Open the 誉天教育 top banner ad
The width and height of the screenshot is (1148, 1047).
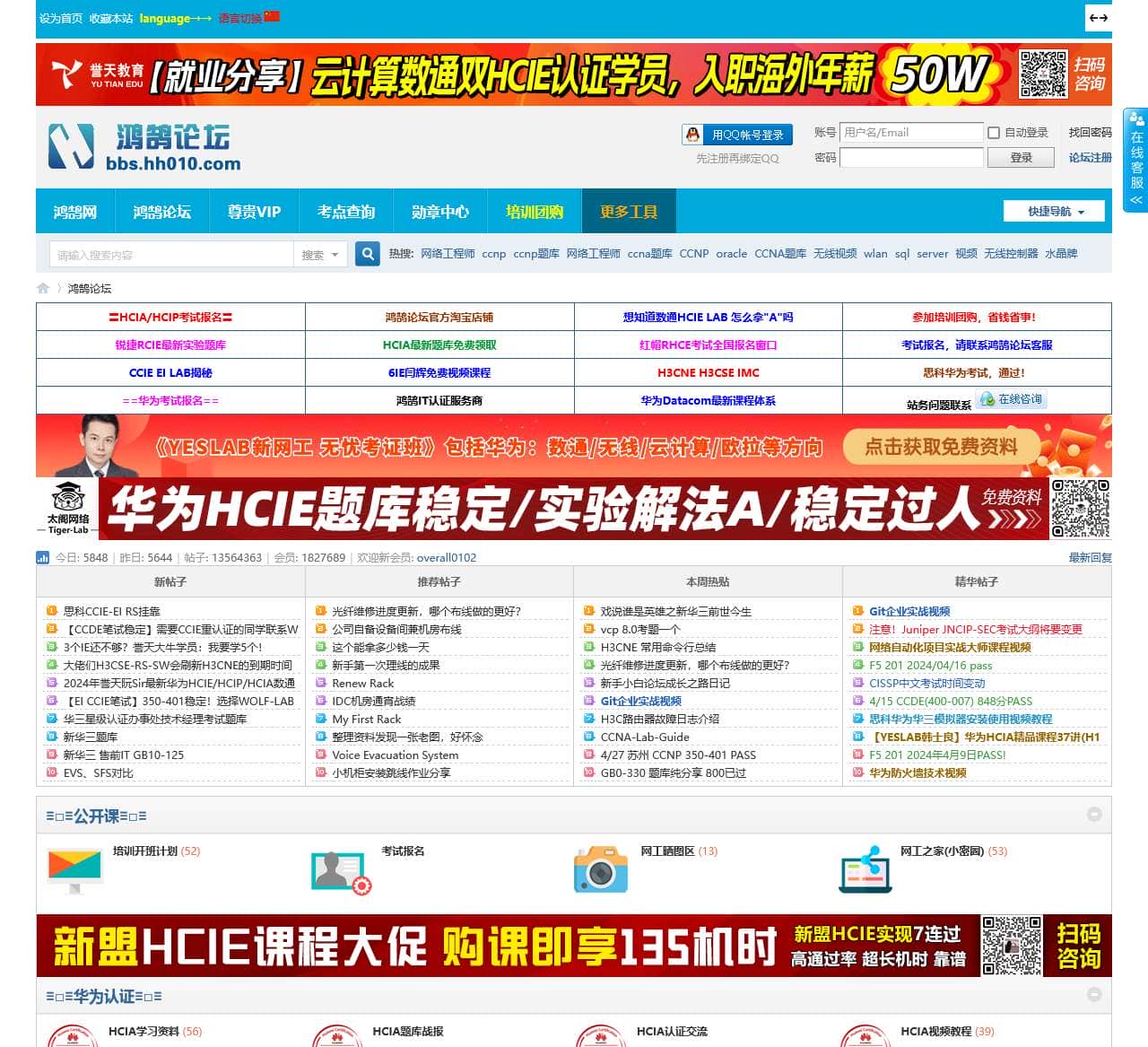[x=574, y=74]
